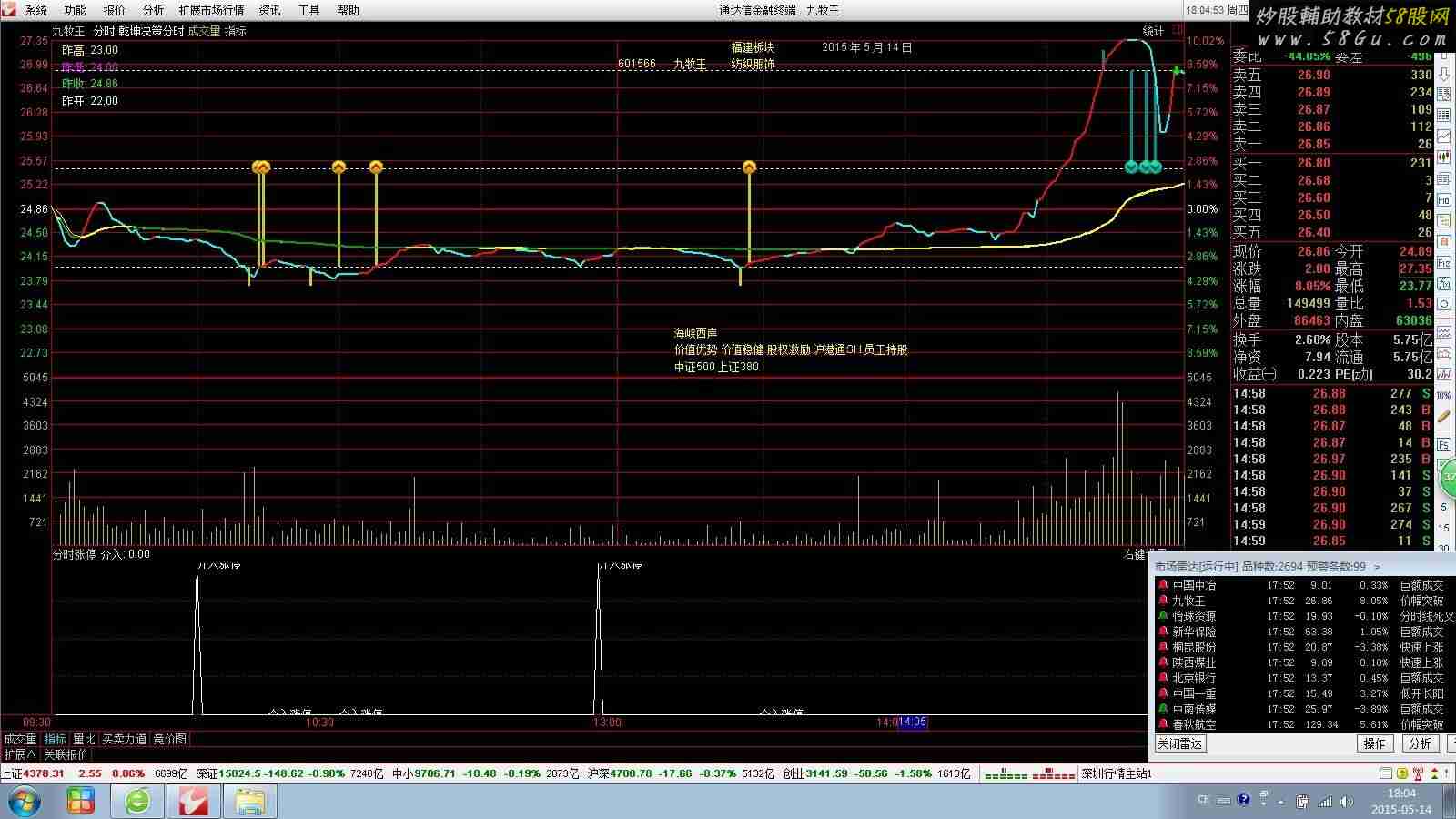Click 乾坤决策分时 in chart header

[151, 31]
